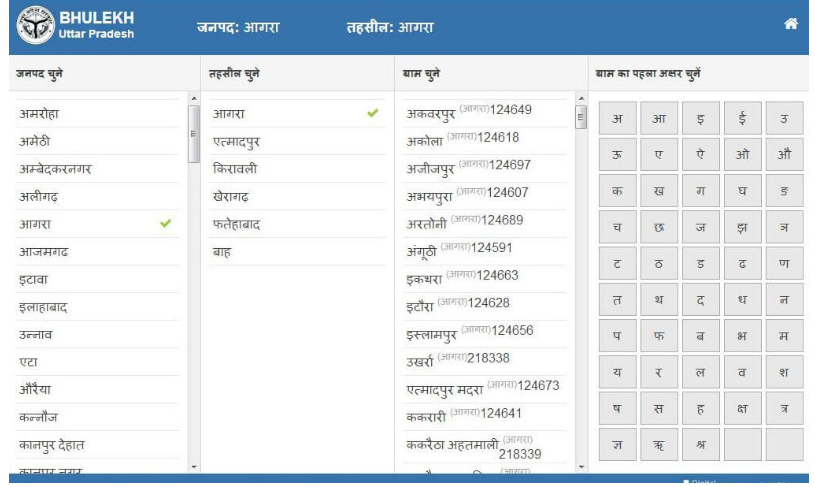Click the green checkmark next to आगरा district
The width and height of the screenshot is (815, 487).
tap(166, 224)
